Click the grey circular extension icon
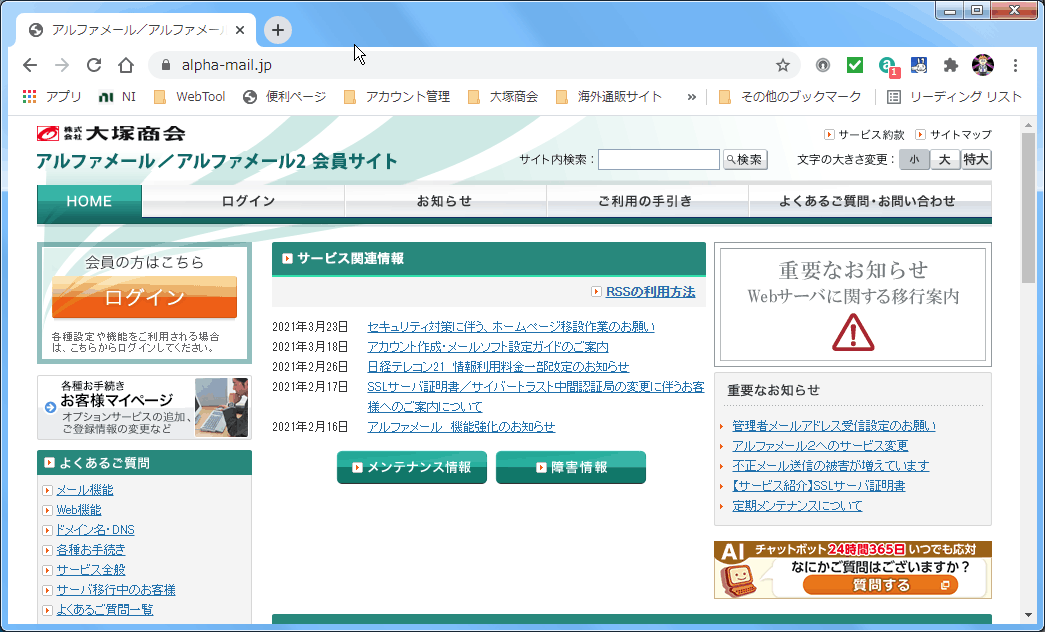The image size is (1045, 632). point(822,65)
